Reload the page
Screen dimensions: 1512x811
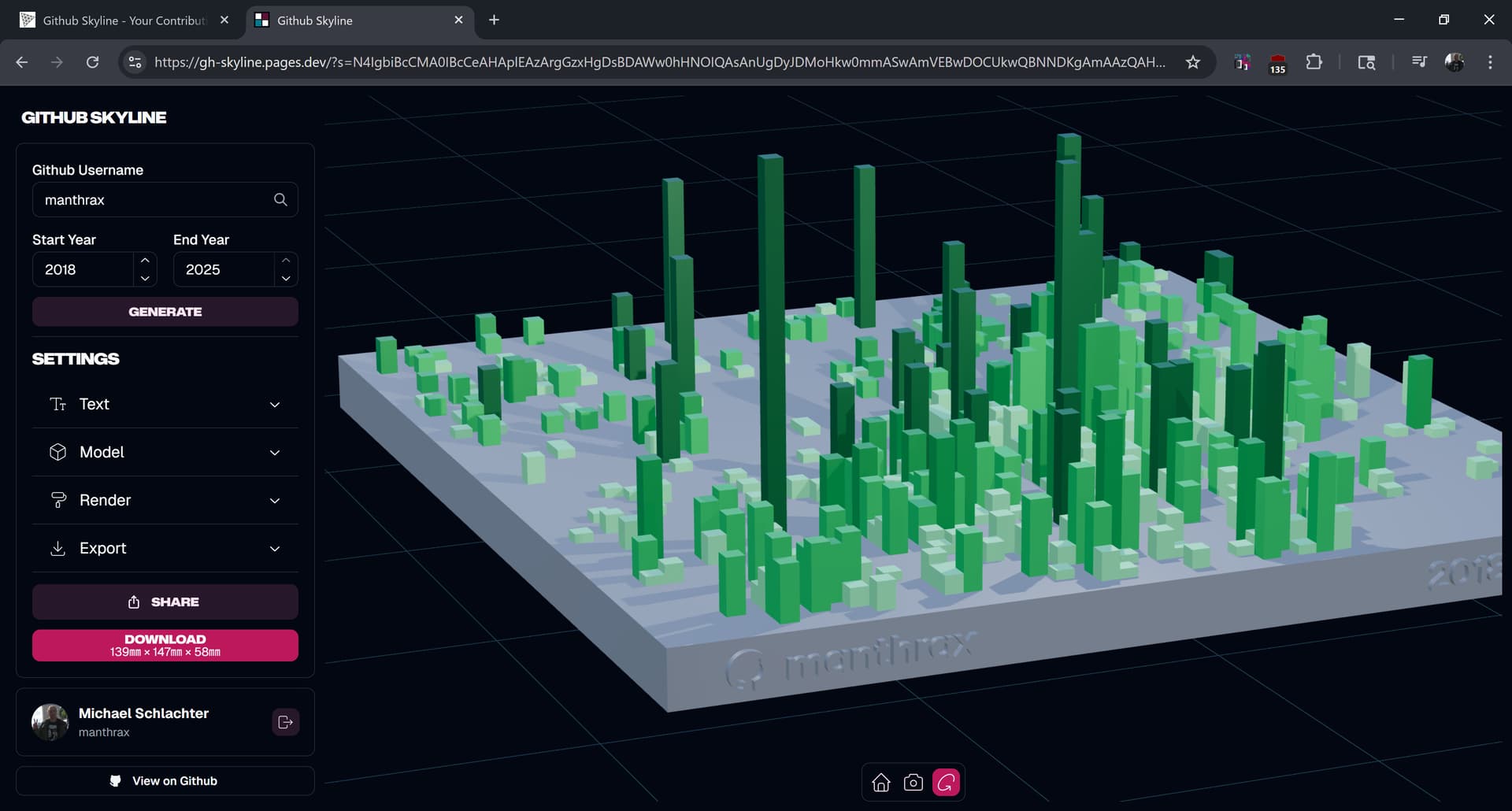pyautogui.click(x=92, y=62)
